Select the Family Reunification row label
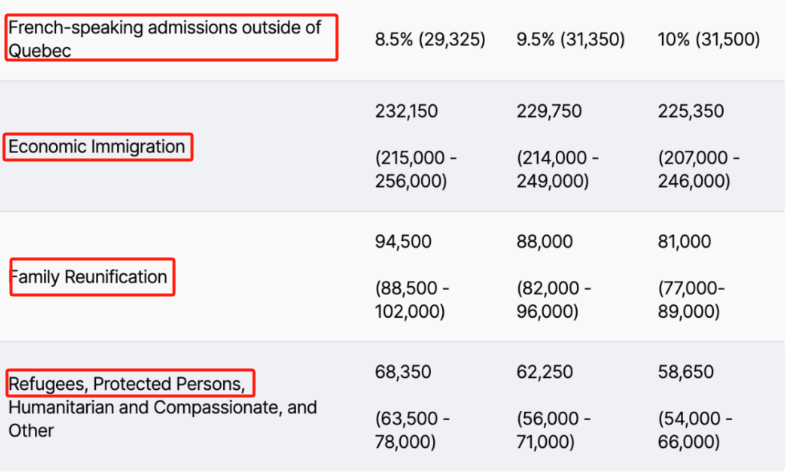Viewport: 786px width, 473px height. (x=88, y=277)
